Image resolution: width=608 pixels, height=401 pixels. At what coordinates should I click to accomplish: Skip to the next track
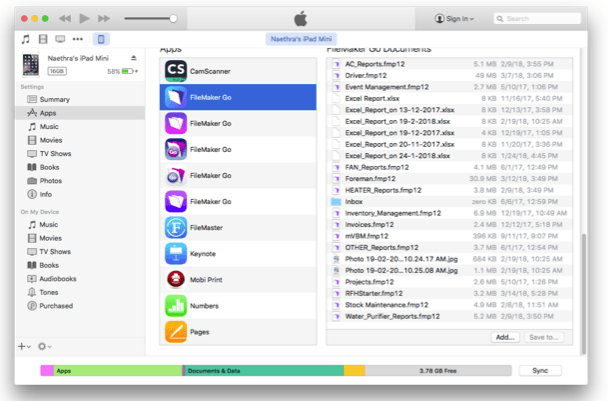pyautogui.click(x=104, y=18)
